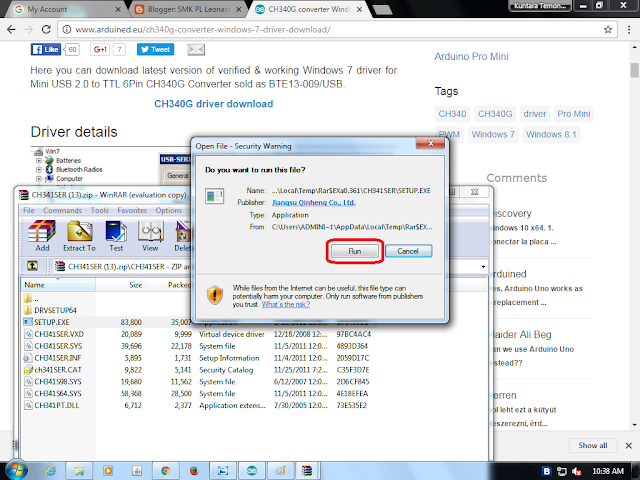Open Firefox from the taskbar
Screen dimensions: 640x480
point(194,471)
